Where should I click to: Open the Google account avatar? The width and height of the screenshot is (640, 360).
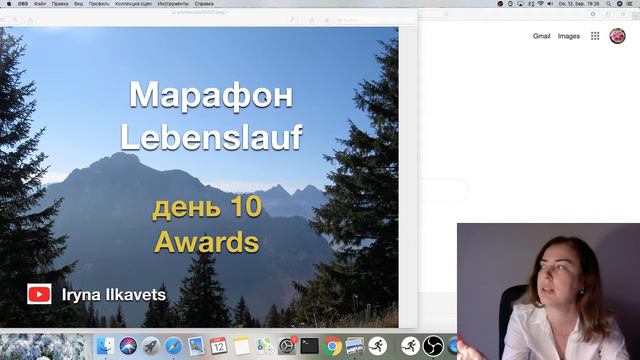tap(618, 36)
